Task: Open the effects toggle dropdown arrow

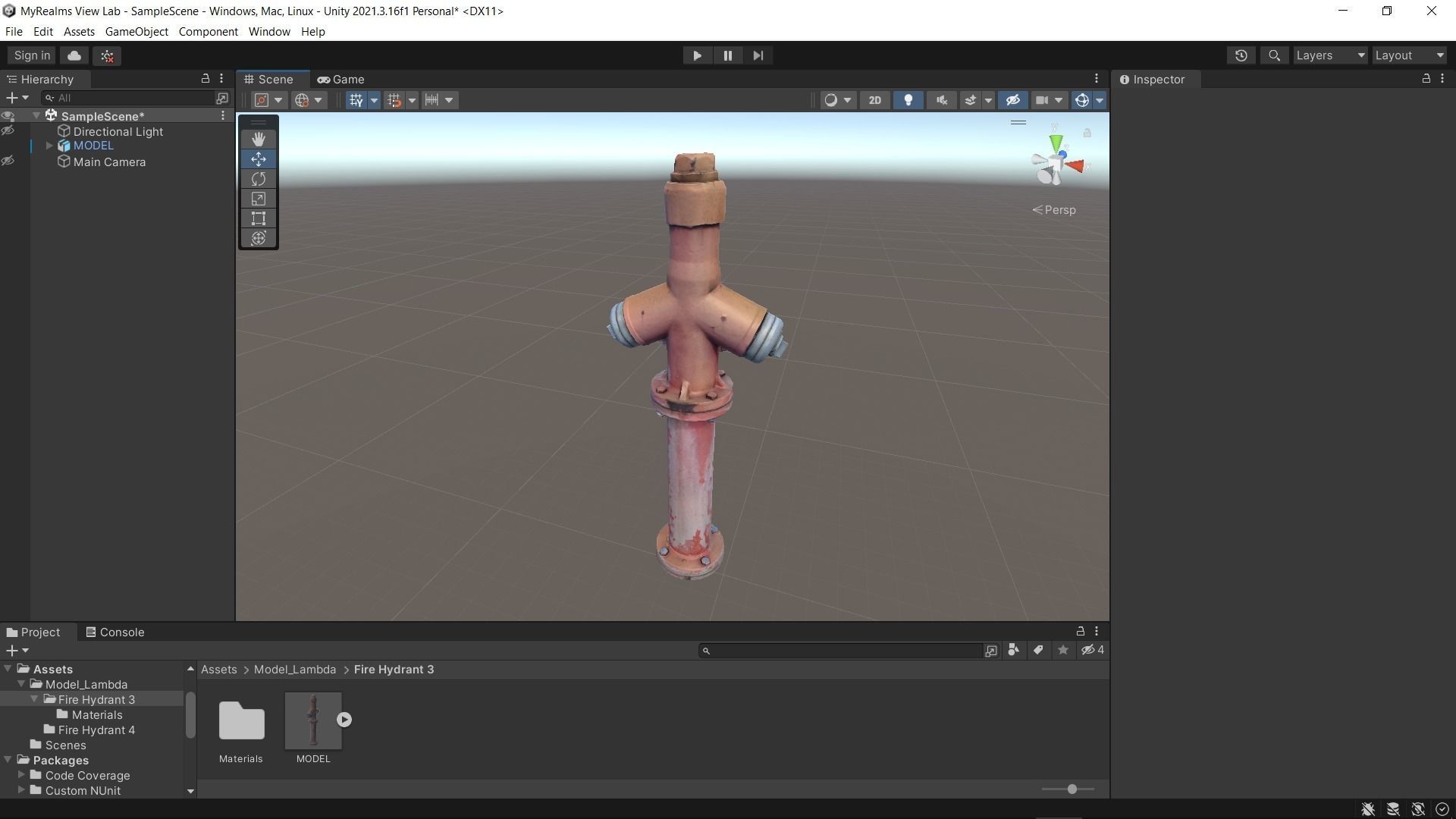Action: [988, 100]
